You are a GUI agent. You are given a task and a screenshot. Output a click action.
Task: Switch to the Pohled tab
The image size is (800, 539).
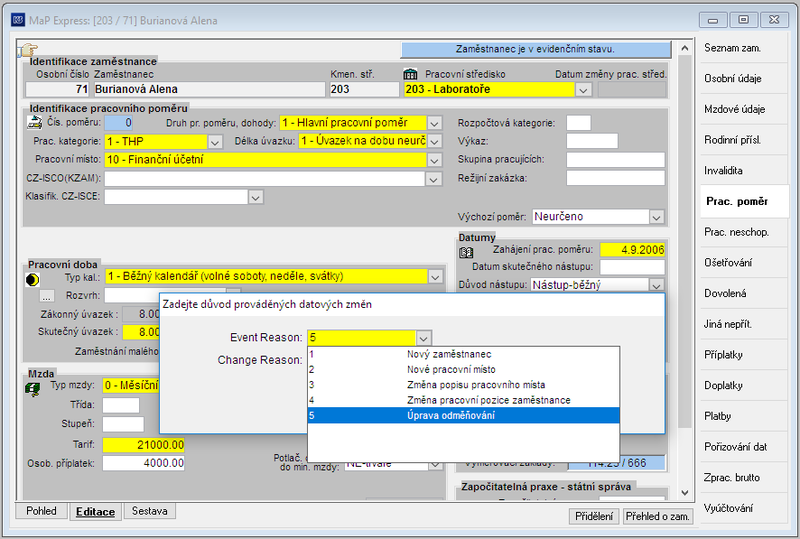(41, 511)
